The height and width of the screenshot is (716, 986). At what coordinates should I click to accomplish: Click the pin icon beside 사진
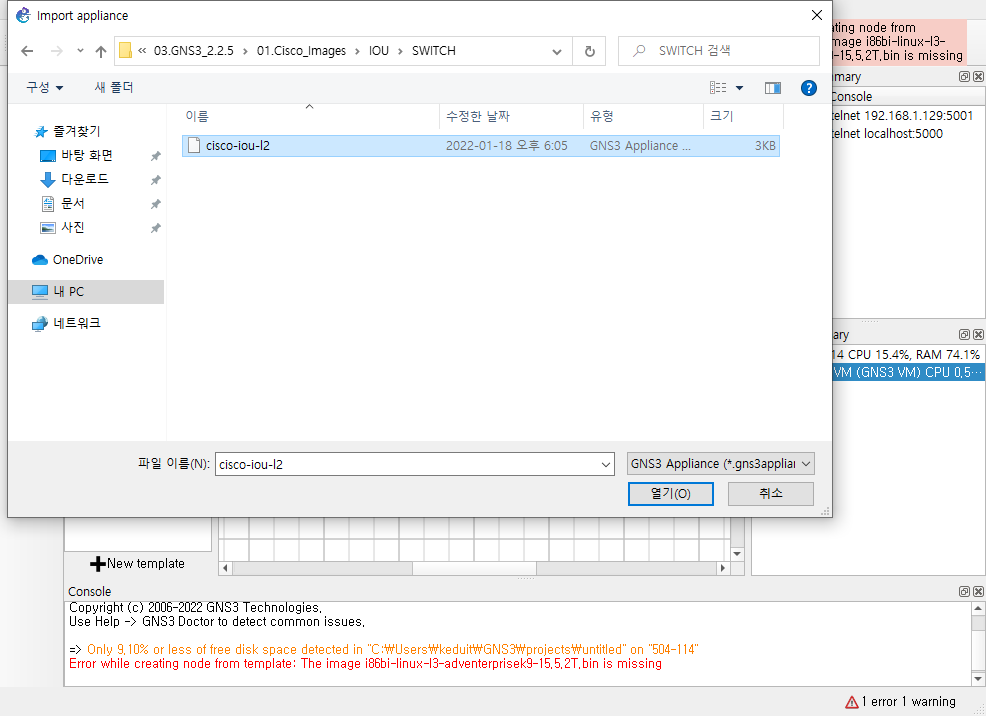tap(155, 228)
